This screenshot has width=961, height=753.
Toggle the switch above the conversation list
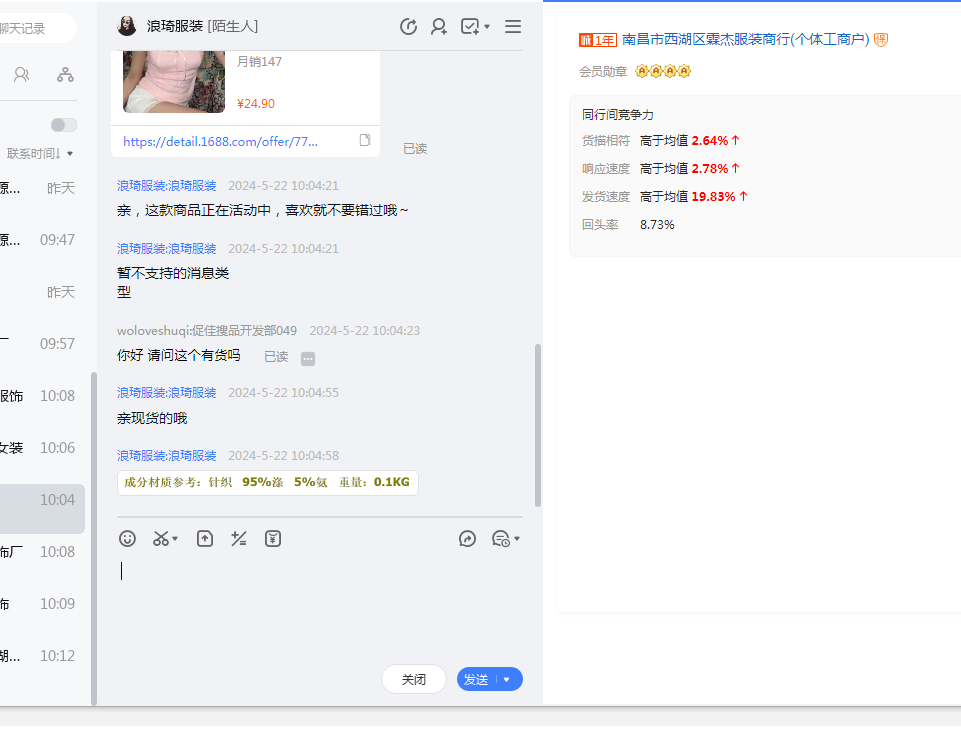pos(64,125)
